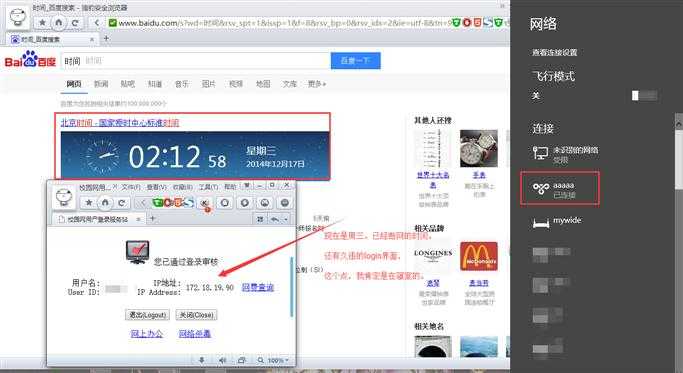Viewport: 683px width, 373px height.
Task: Click the red shield extension icon in address bar
Action: (x=467, y=22)
